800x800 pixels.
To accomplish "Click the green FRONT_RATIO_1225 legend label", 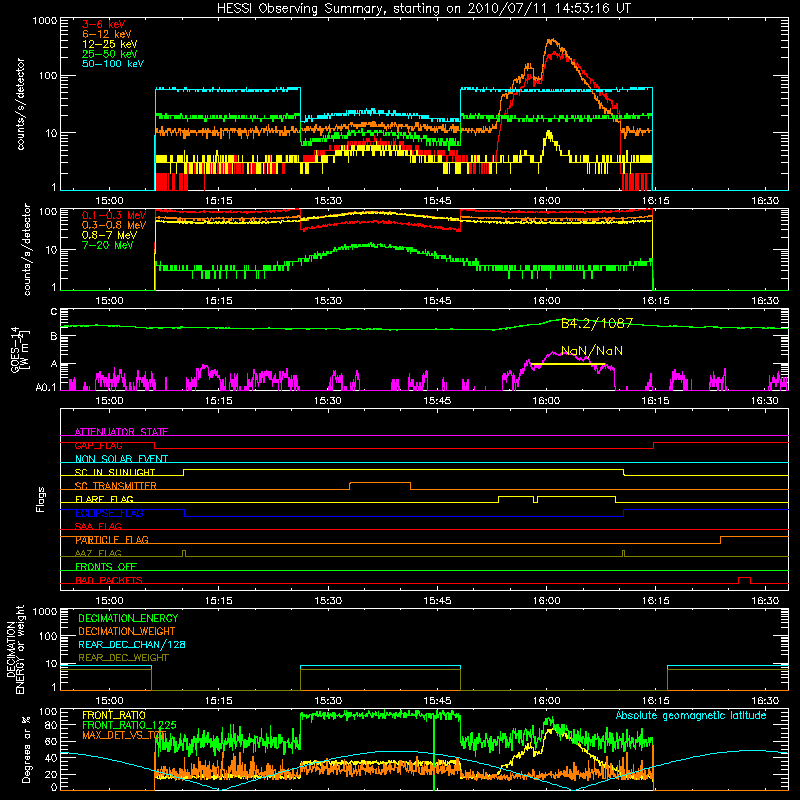I will click(129, 725).
